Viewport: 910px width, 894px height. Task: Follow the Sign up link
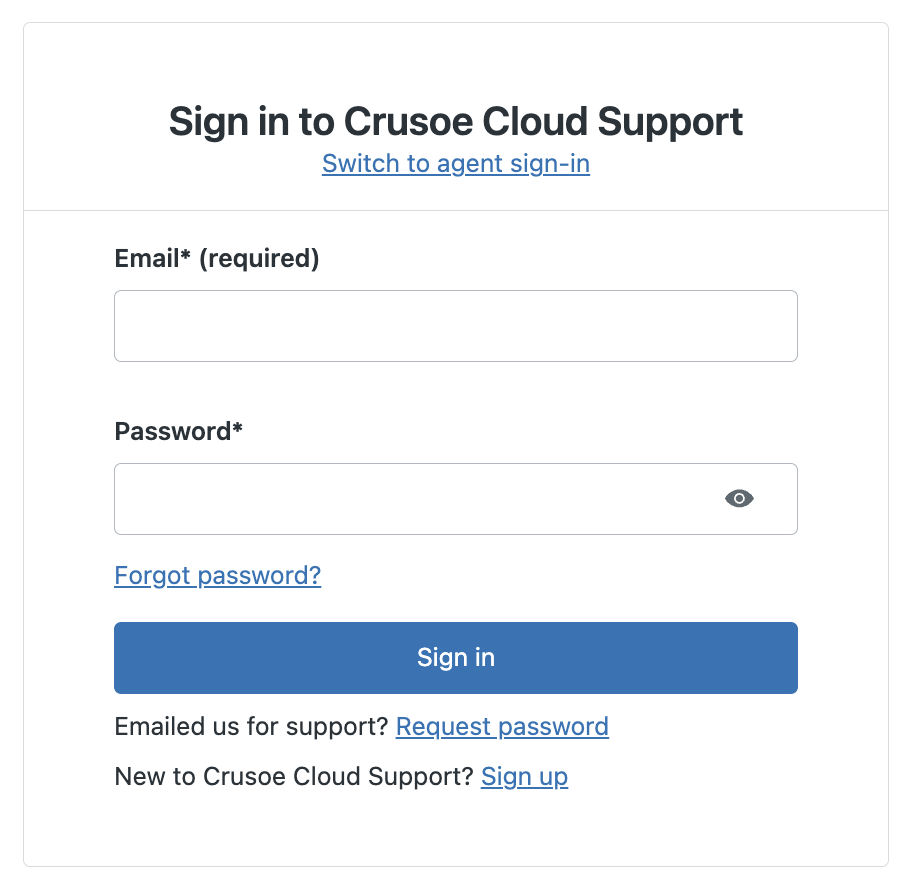pos(524,777)
